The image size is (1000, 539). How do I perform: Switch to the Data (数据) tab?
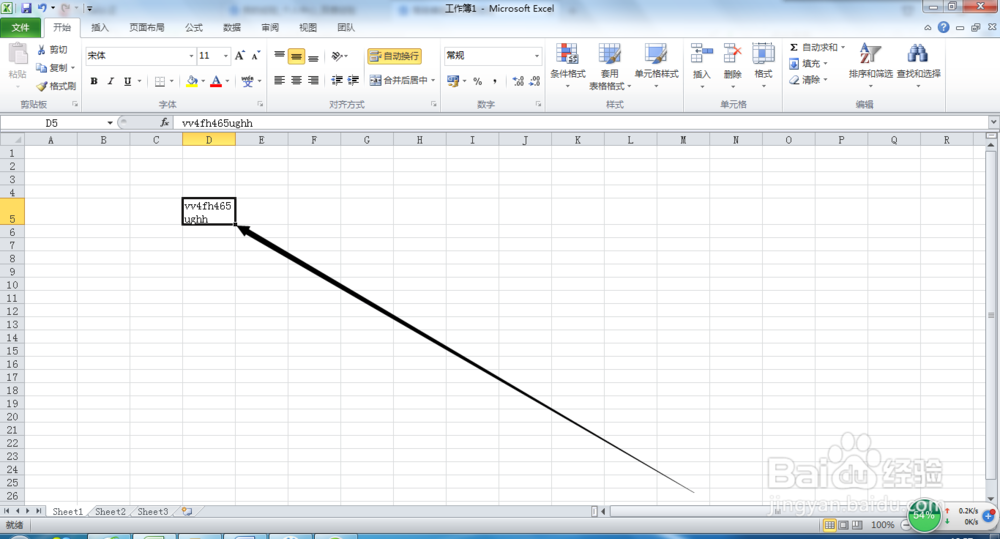click(232, 27)
